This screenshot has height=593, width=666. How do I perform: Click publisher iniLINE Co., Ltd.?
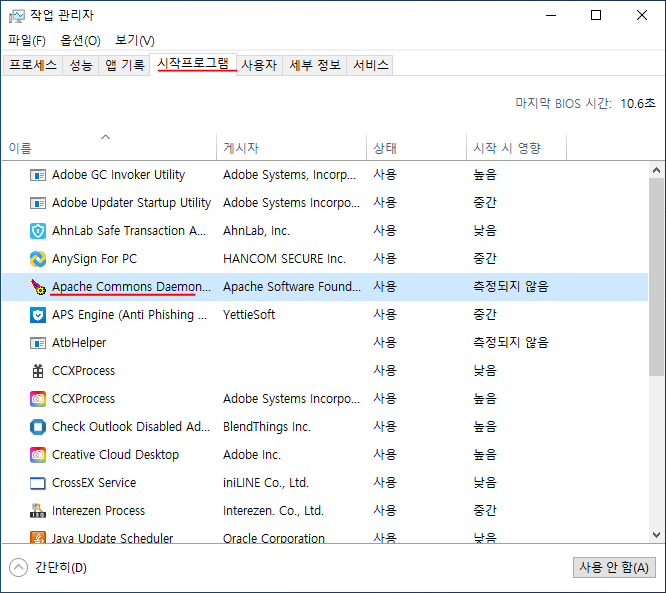[x=266, y=483]
